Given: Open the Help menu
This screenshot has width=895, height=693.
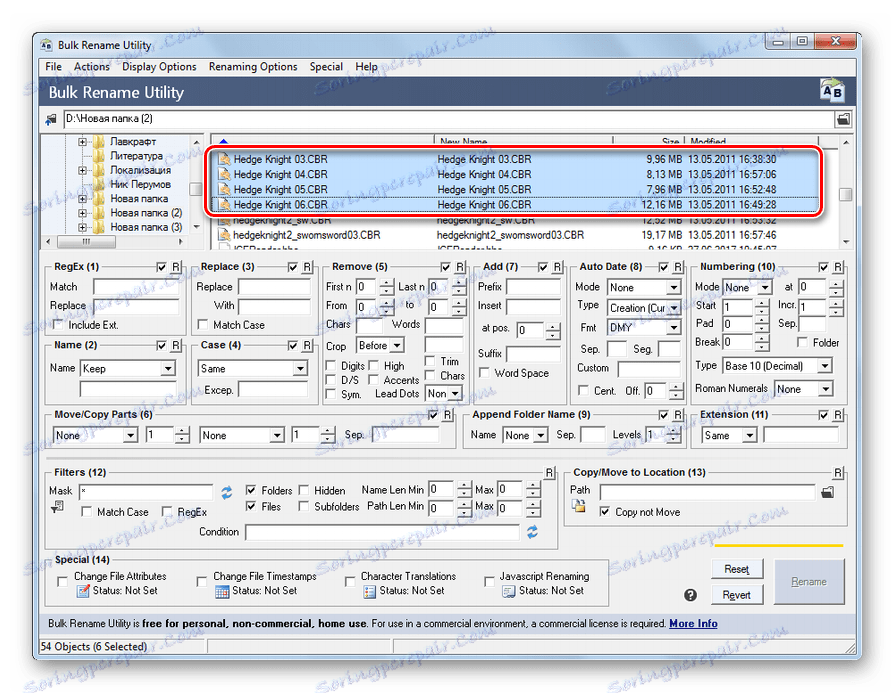Looking at the screenshot, I should click(x=366, y=67).
